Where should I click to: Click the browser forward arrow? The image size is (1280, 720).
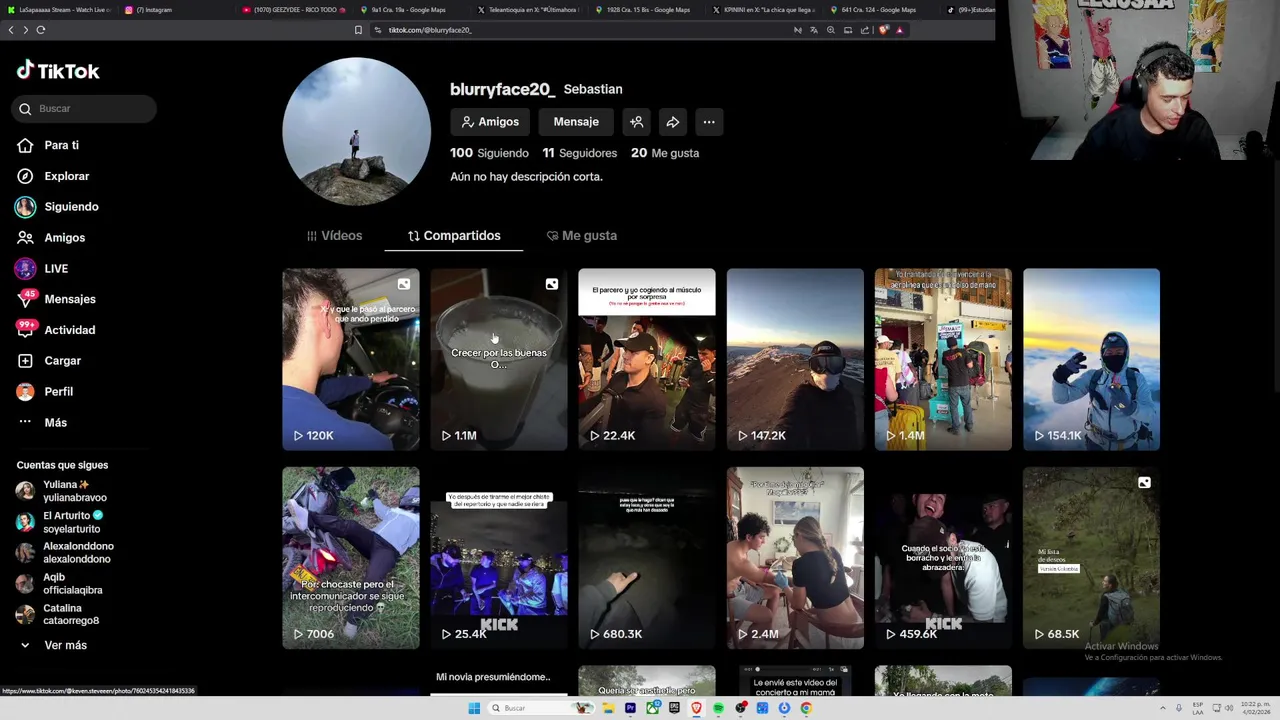pyautogui.click(x=26, y=30)
